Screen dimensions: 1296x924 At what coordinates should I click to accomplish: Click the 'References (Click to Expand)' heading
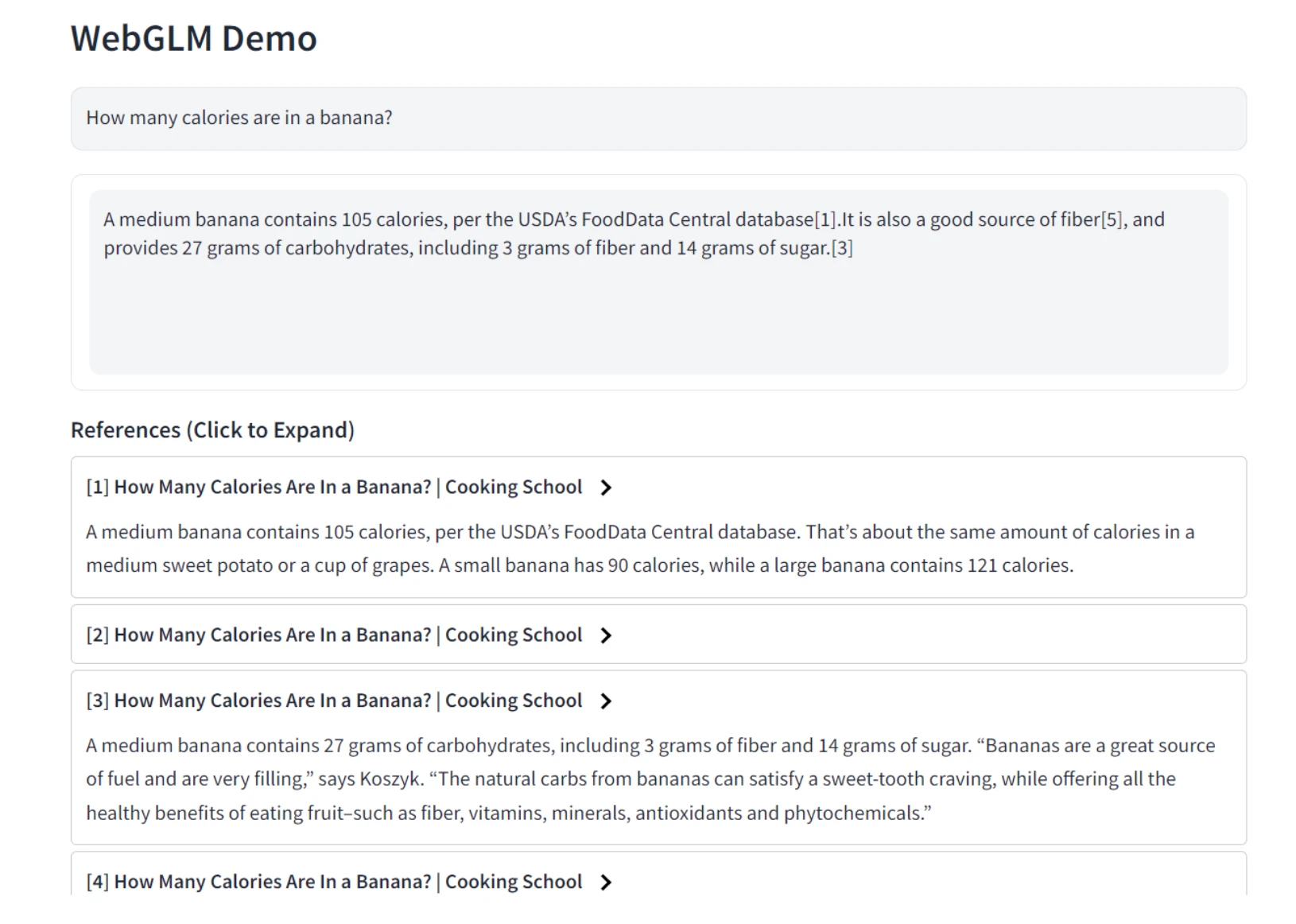pyautogui.click(x=212, y=430)
